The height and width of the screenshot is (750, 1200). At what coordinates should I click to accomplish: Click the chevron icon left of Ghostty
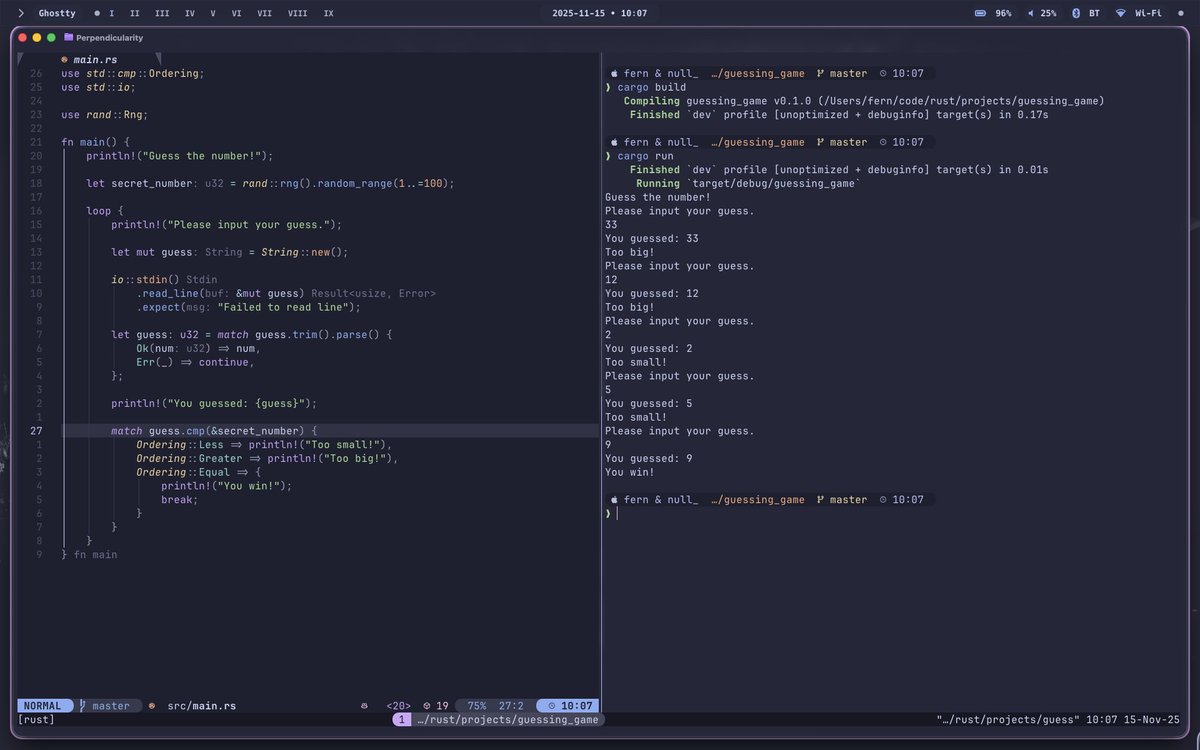pyautogui.click(x=22, y=14)
